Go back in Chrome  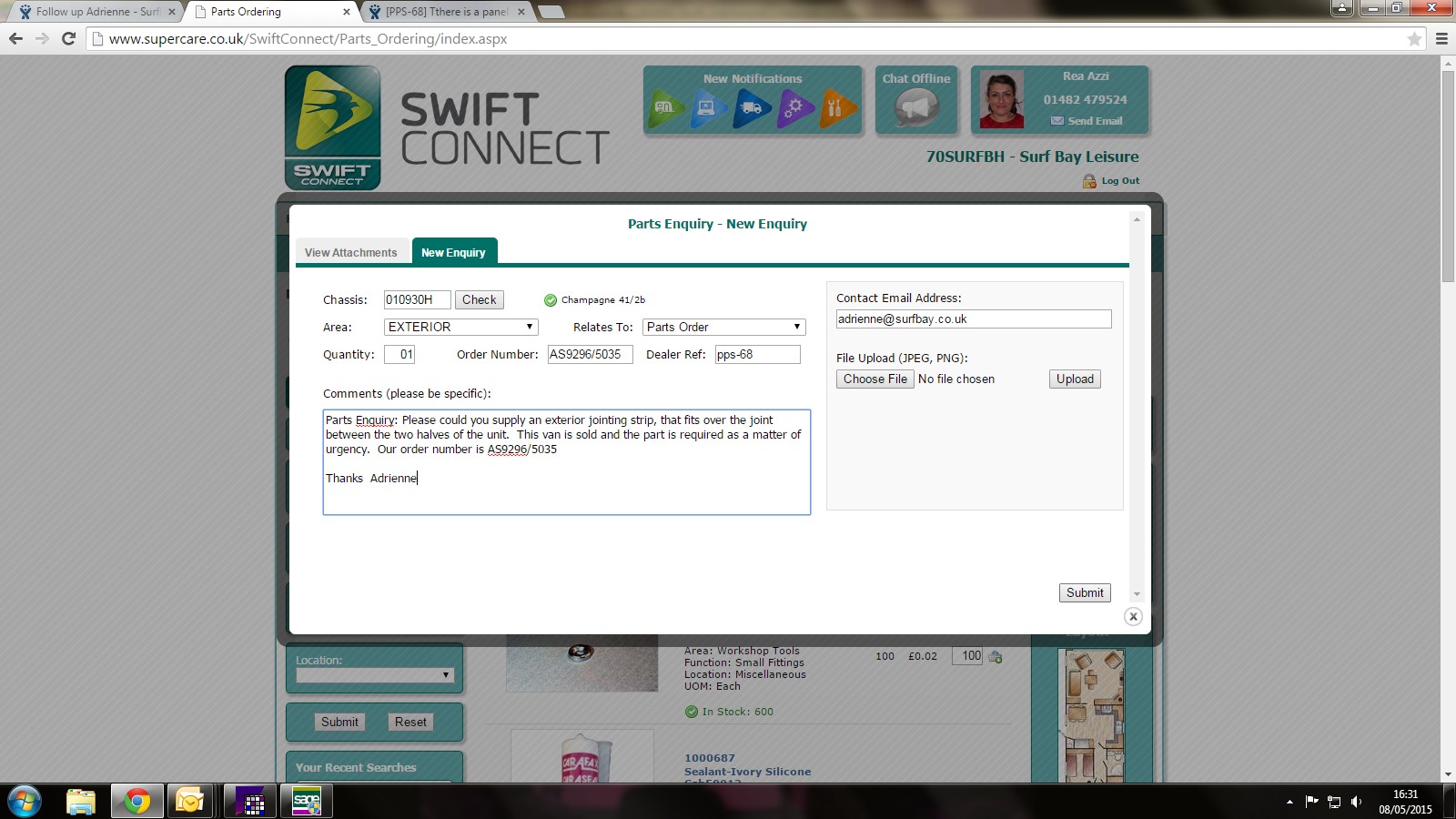(x=15, y=38)
